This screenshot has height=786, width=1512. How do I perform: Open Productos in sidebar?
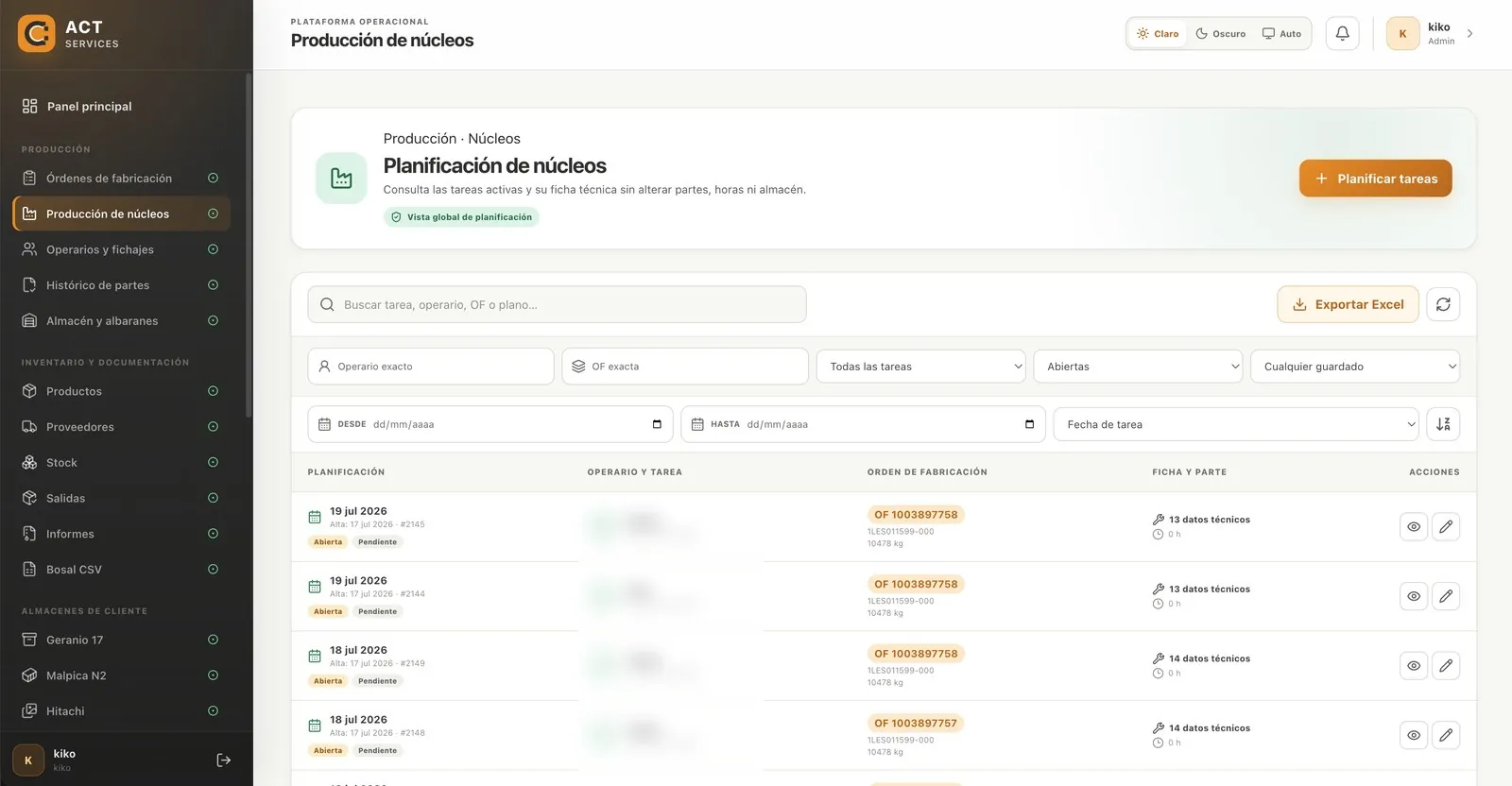coord(121,391)
